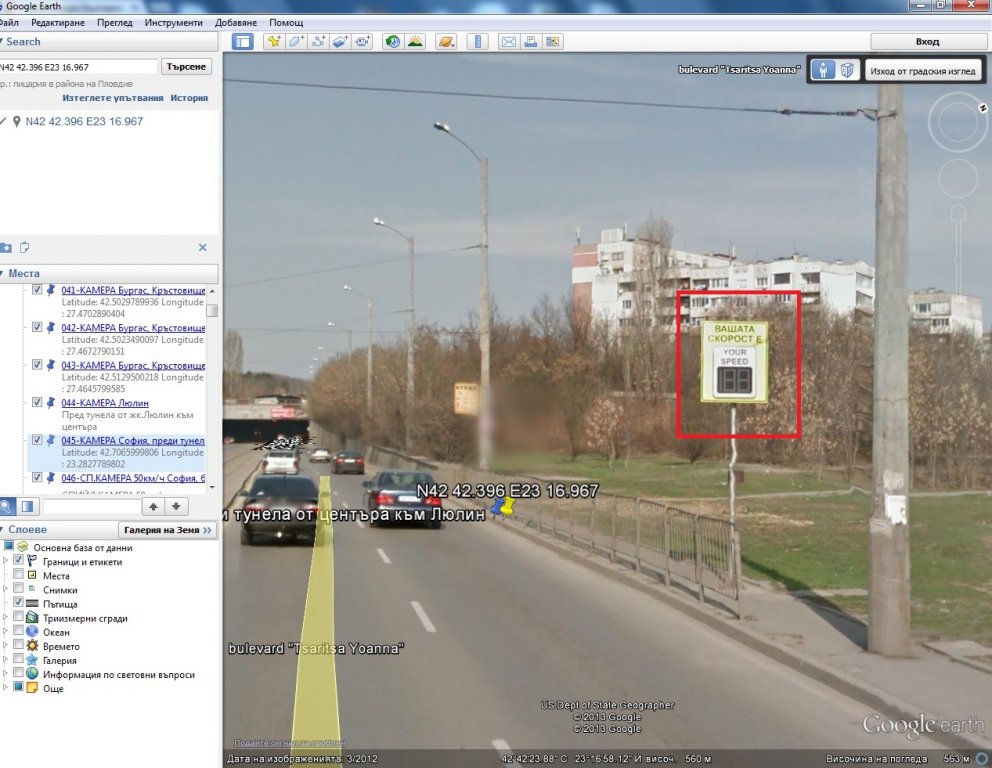Expand the Граници и етикети layer
The image size is (992, 768).
[6, 562]
